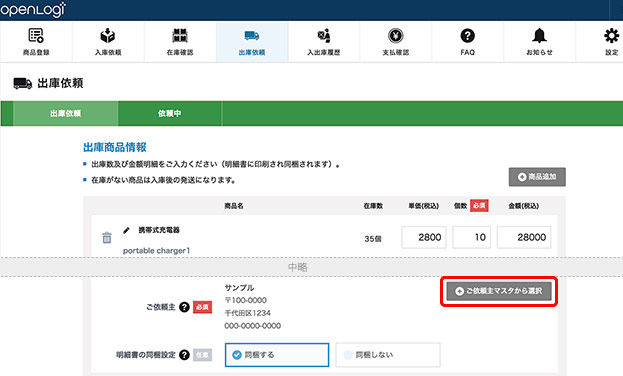623x376 pixels.
Task: Click ご依頼主マスタから選択 button
Action: (499, 291)
